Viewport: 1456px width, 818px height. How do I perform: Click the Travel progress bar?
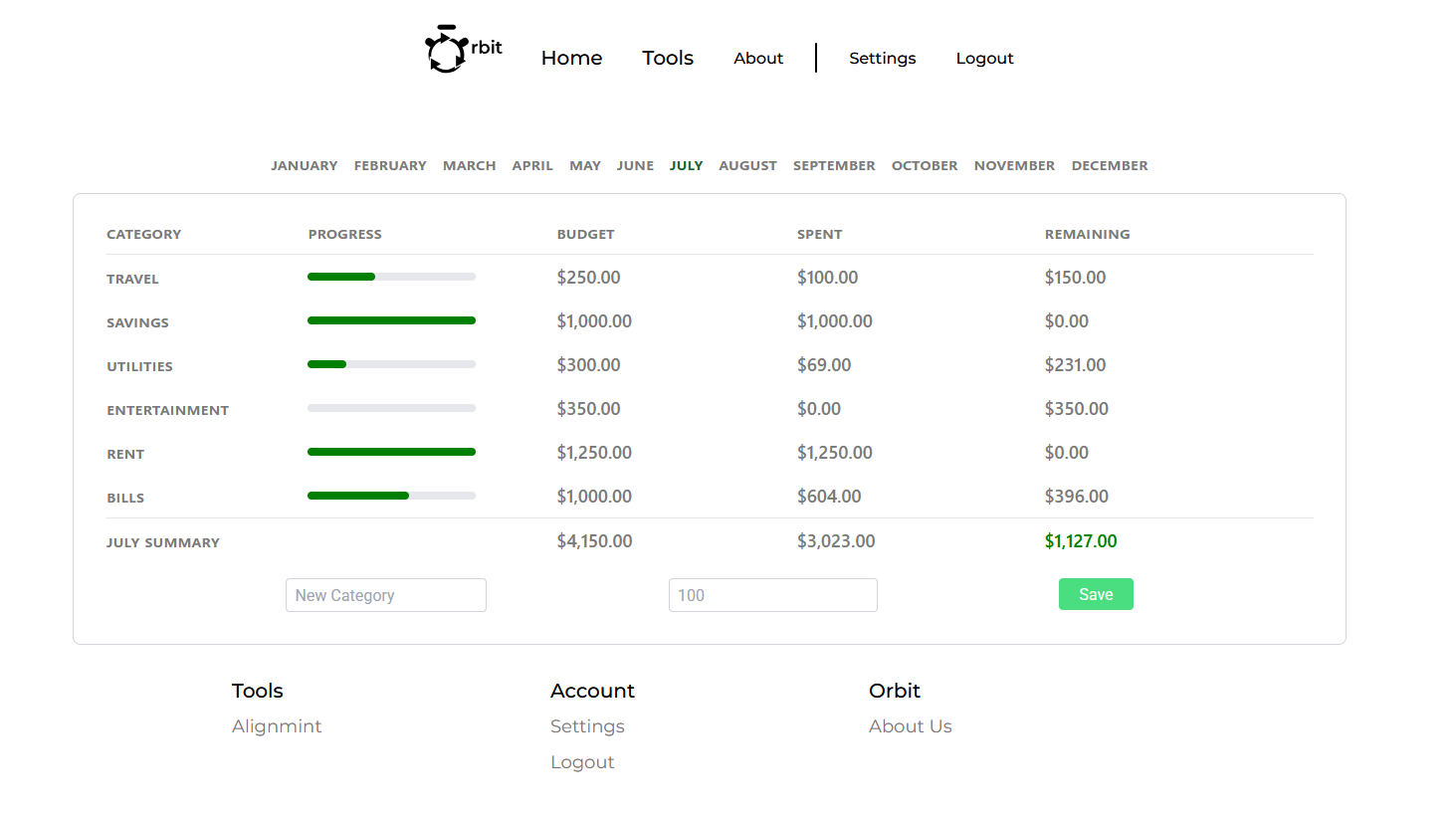tap(391, 277)
